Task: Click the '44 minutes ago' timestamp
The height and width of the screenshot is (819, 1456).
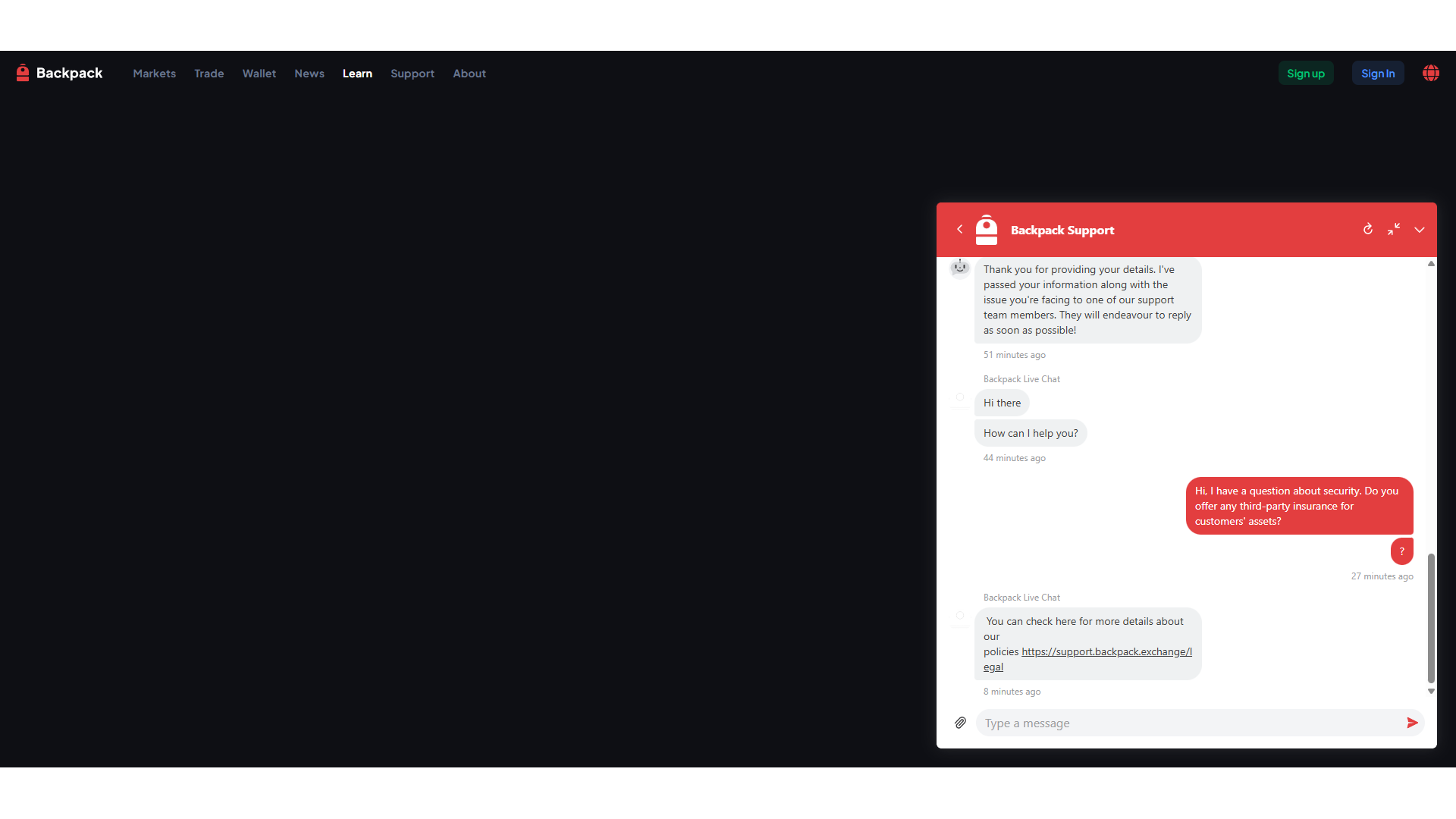Action: (x=1015, y=458)
